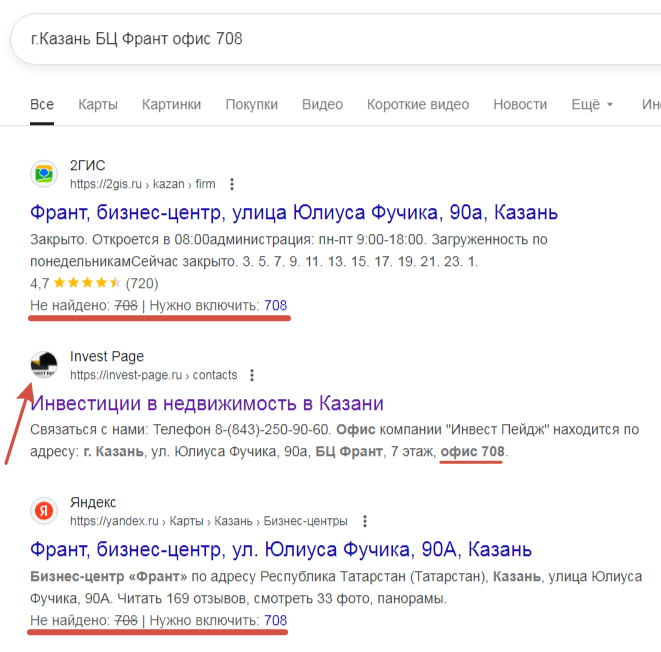Open the Покупки tab
Viewport: 661px width, 652px height.
coord(251,104)
